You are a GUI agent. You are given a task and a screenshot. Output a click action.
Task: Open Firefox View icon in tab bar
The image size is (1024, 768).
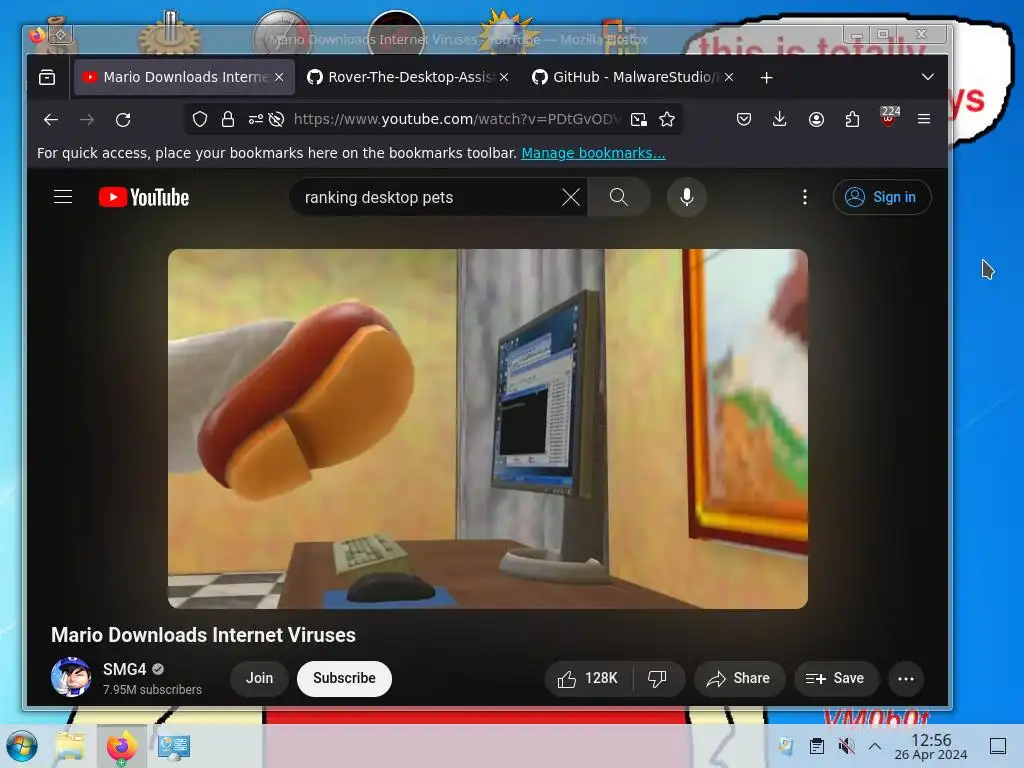click(47, 77)
